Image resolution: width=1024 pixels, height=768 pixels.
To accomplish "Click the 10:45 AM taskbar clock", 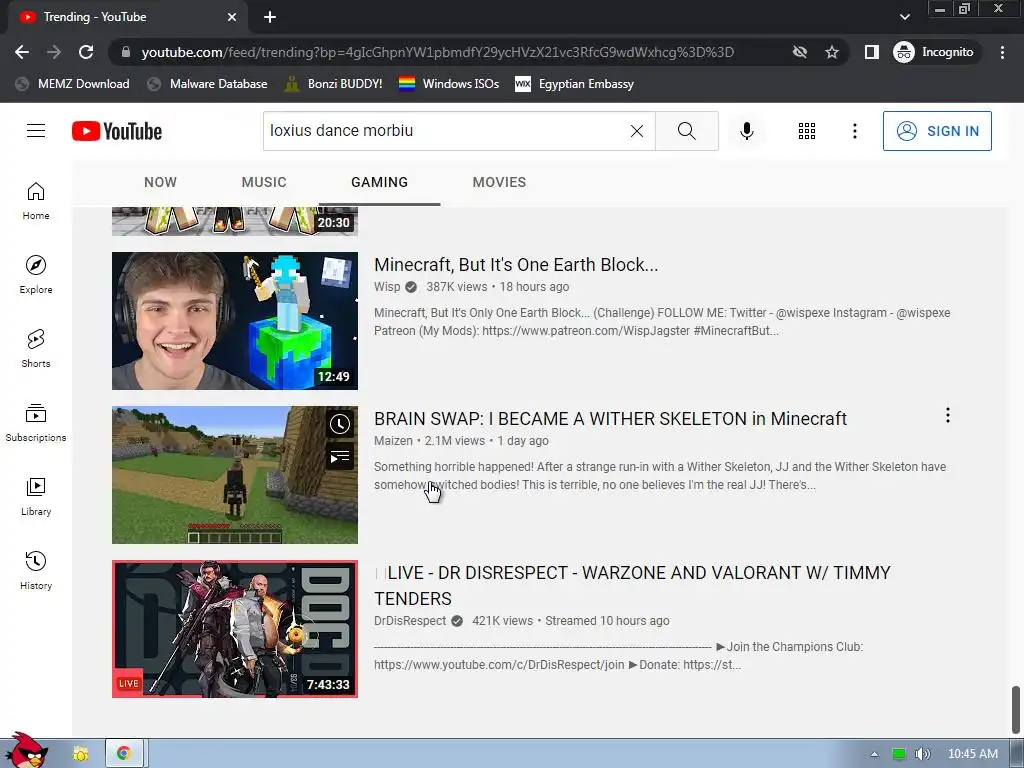I will coord(972,754).
